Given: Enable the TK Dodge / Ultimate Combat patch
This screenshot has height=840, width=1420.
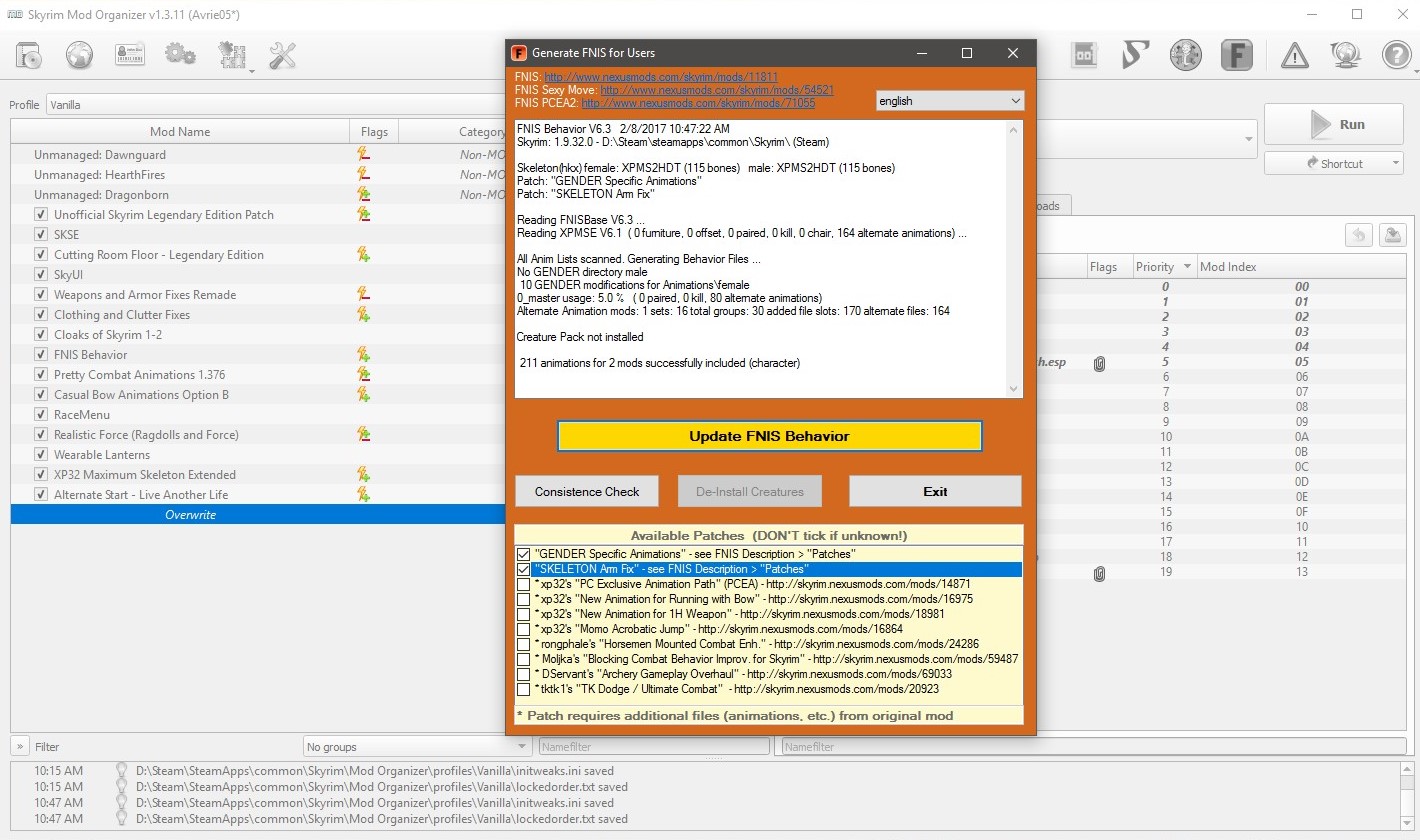Looking at the screenshot, I should coord(524,689).
